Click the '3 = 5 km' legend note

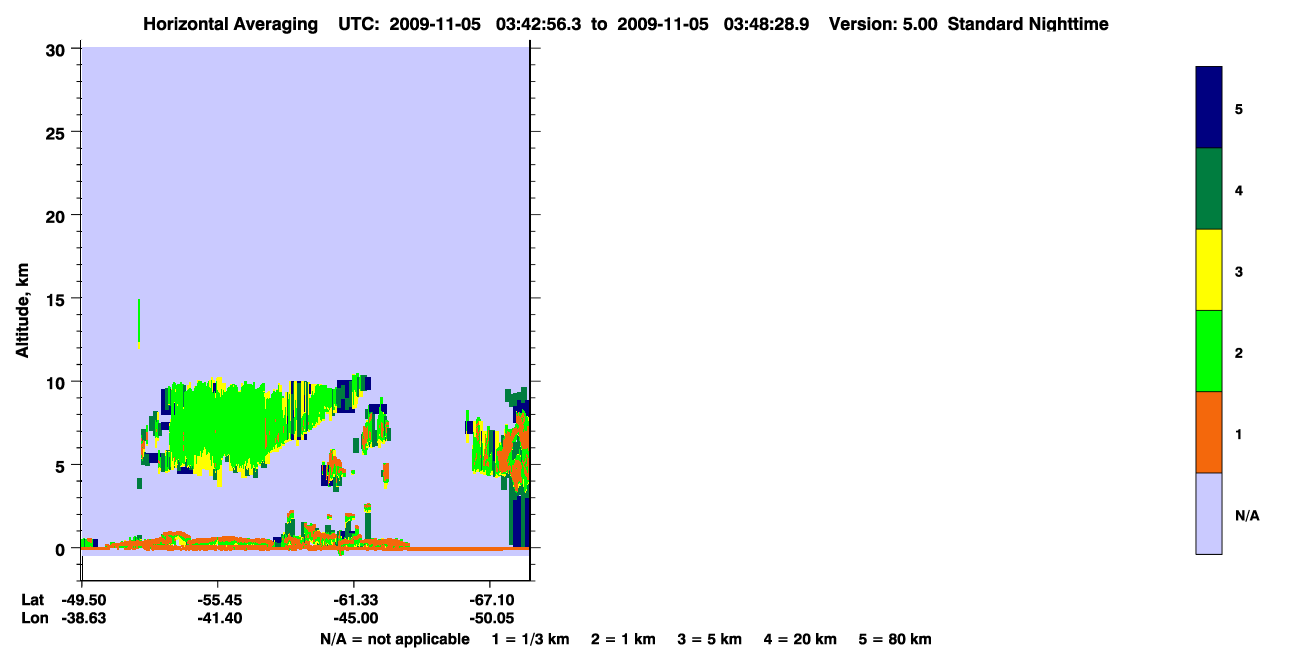coord(710,640)
